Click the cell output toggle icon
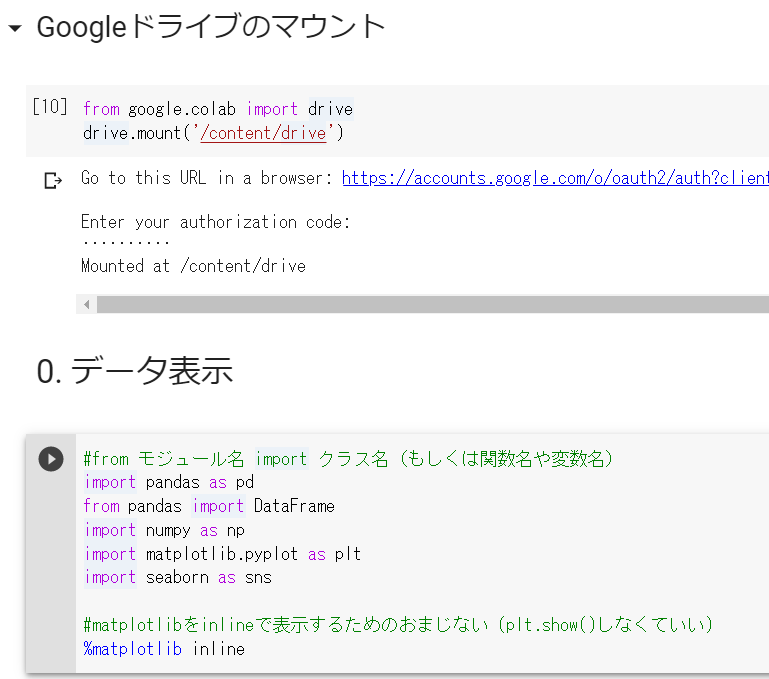This screenshot has width=769, height=679. click(x=53, y=181)
